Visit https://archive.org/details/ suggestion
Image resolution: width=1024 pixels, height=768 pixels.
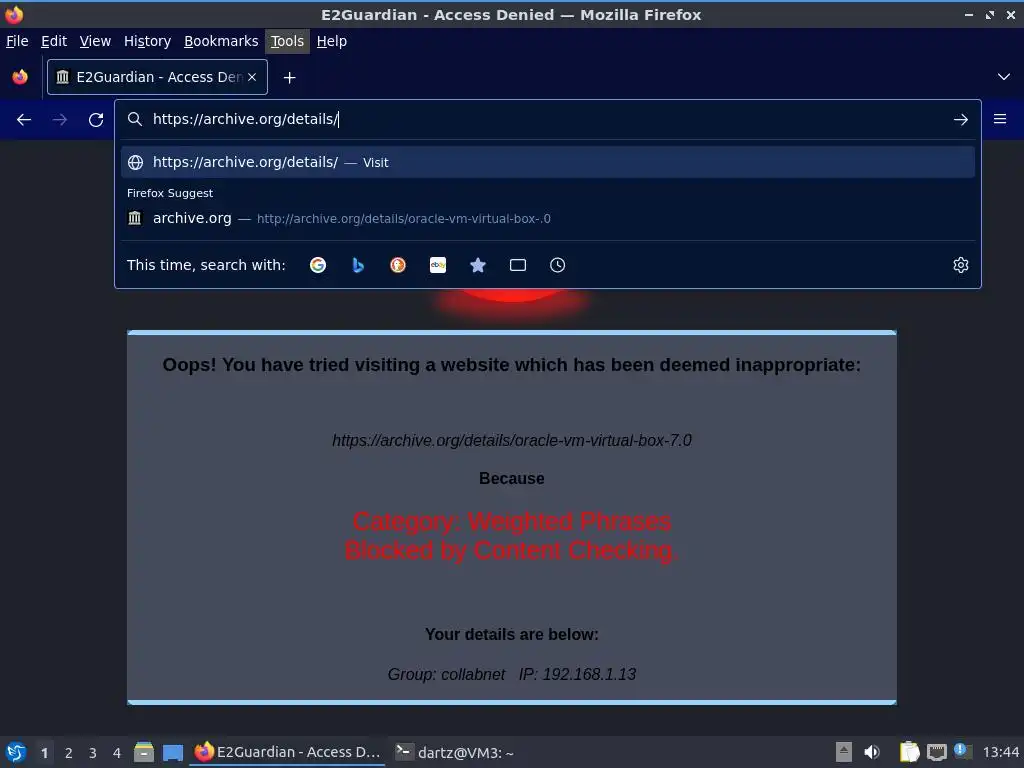coord(548,162)
